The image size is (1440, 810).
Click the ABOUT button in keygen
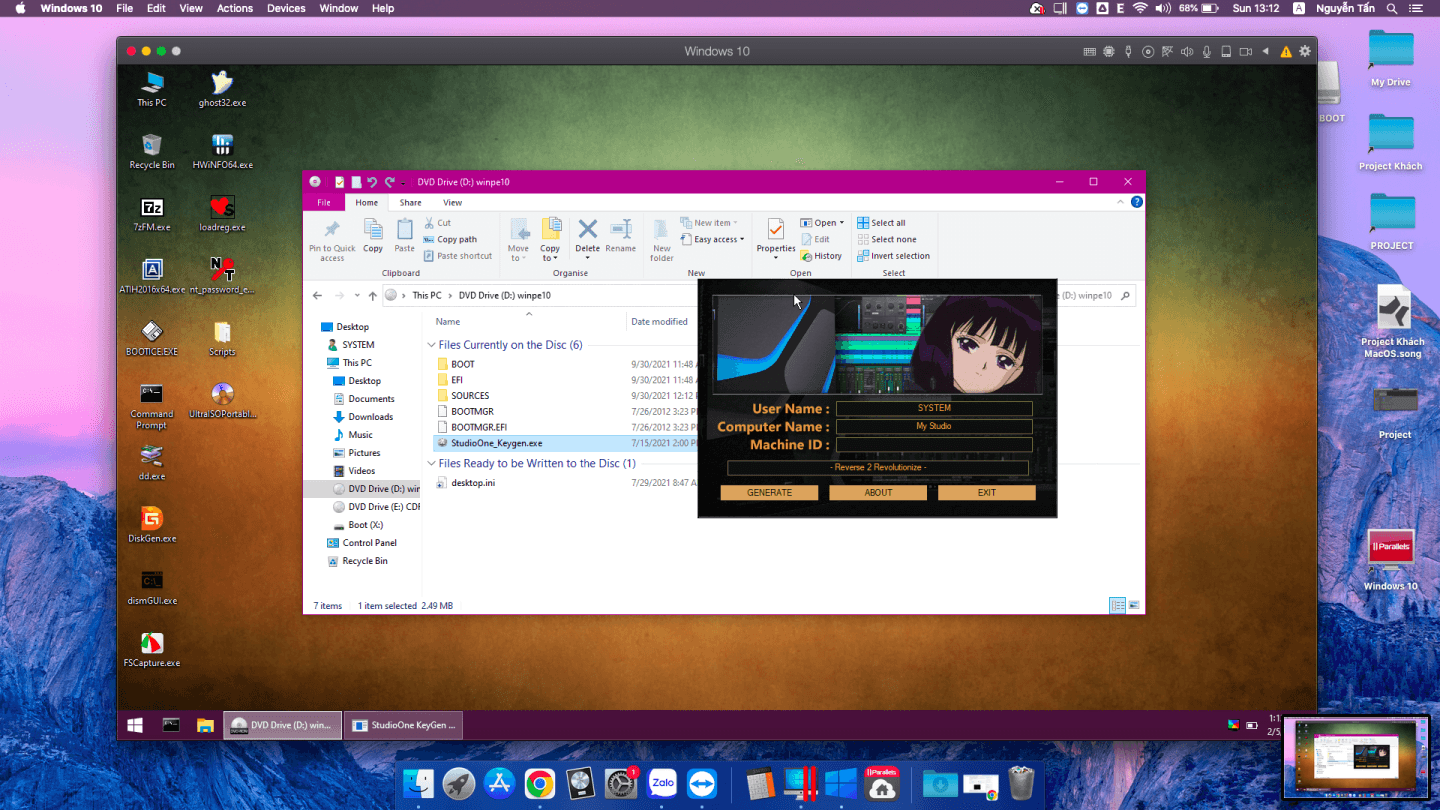point(878,493)
